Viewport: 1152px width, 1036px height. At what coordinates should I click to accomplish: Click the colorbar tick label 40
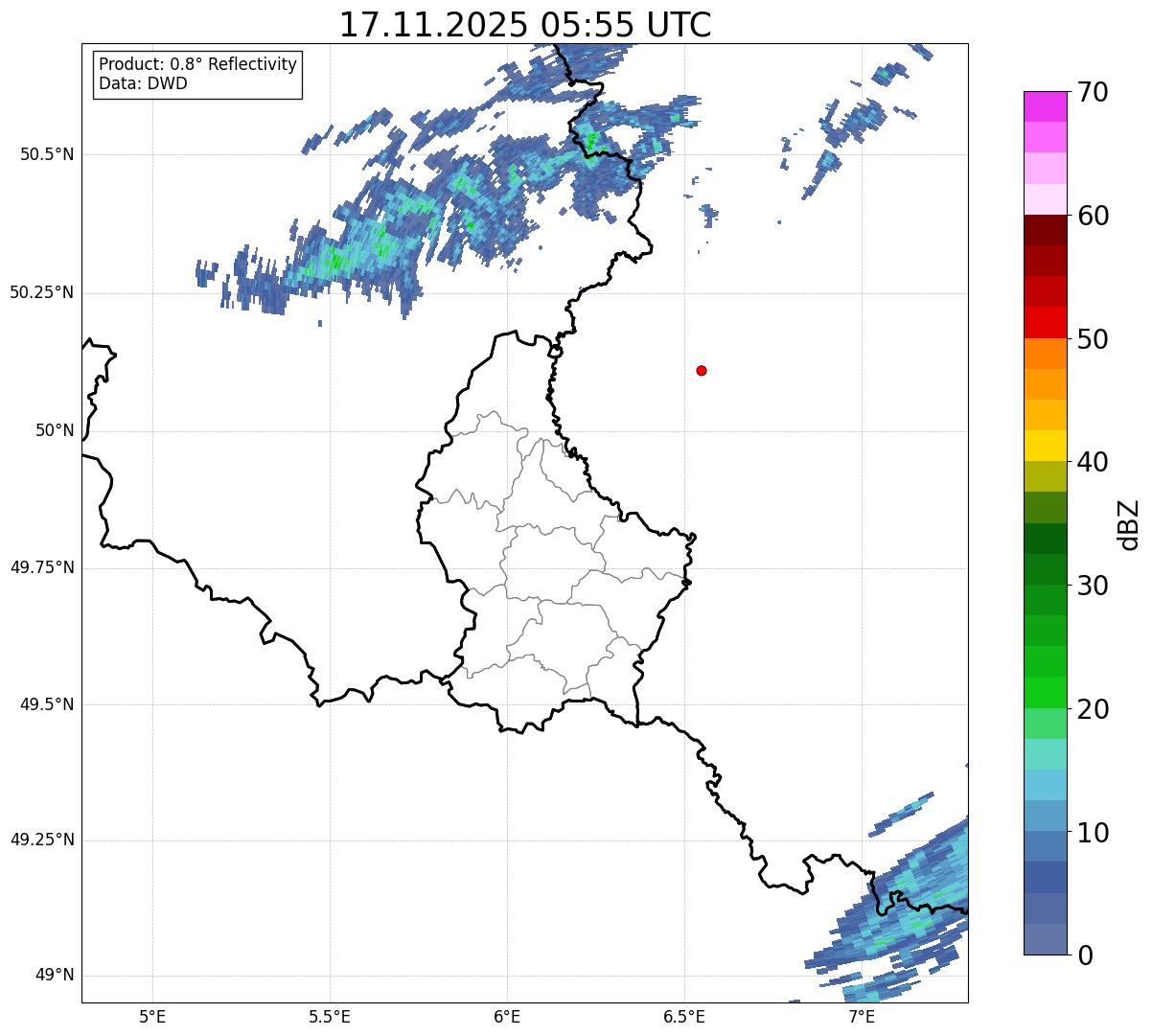pos(1093,462)
